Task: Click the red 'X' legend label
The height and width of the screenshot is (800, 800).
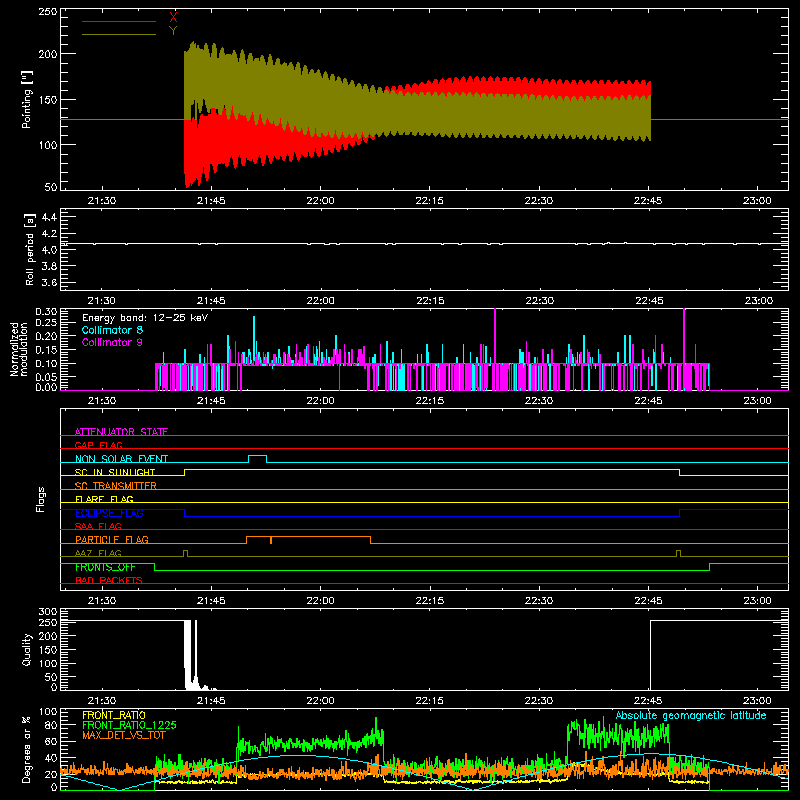Action: (173, 18)
